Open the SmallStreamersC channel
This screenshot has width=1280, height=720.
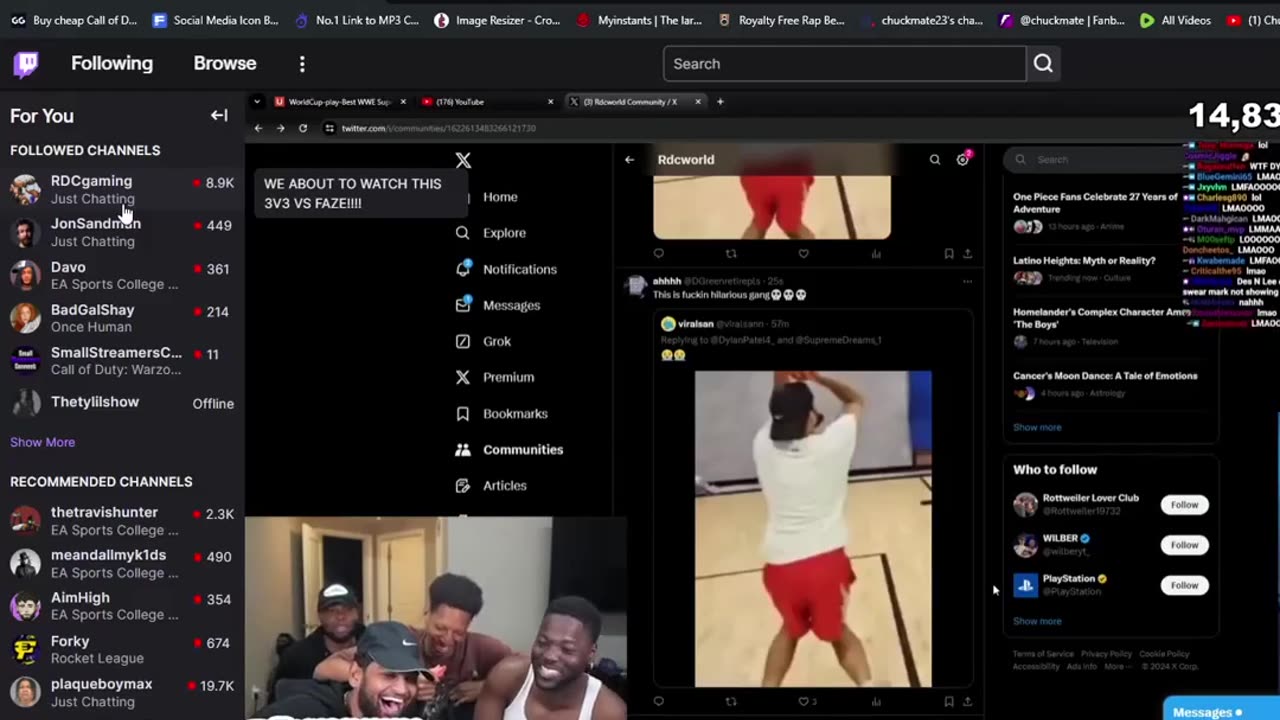point(122,360)
